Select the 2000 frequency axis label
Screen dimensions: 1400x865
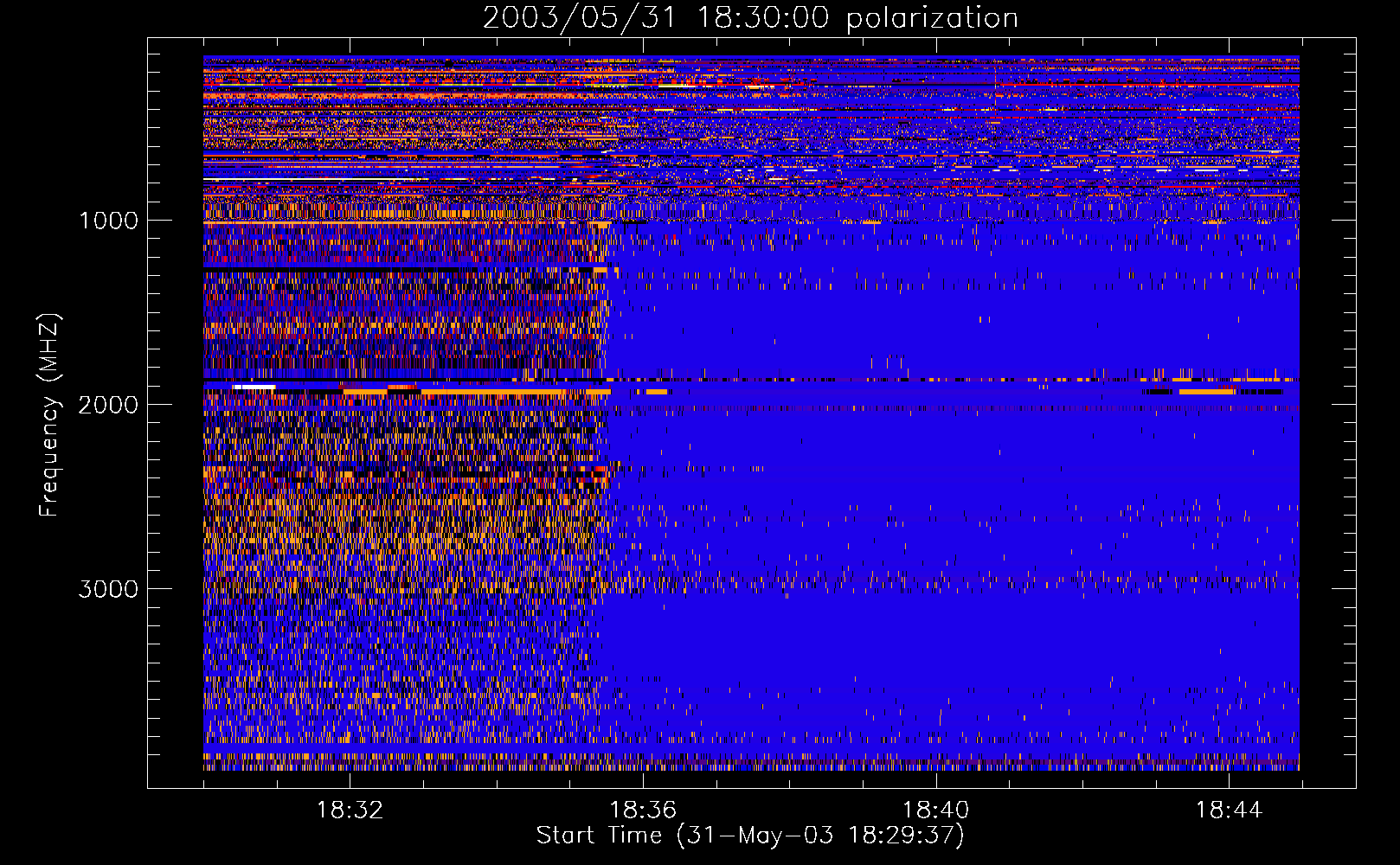click(108, 405)
